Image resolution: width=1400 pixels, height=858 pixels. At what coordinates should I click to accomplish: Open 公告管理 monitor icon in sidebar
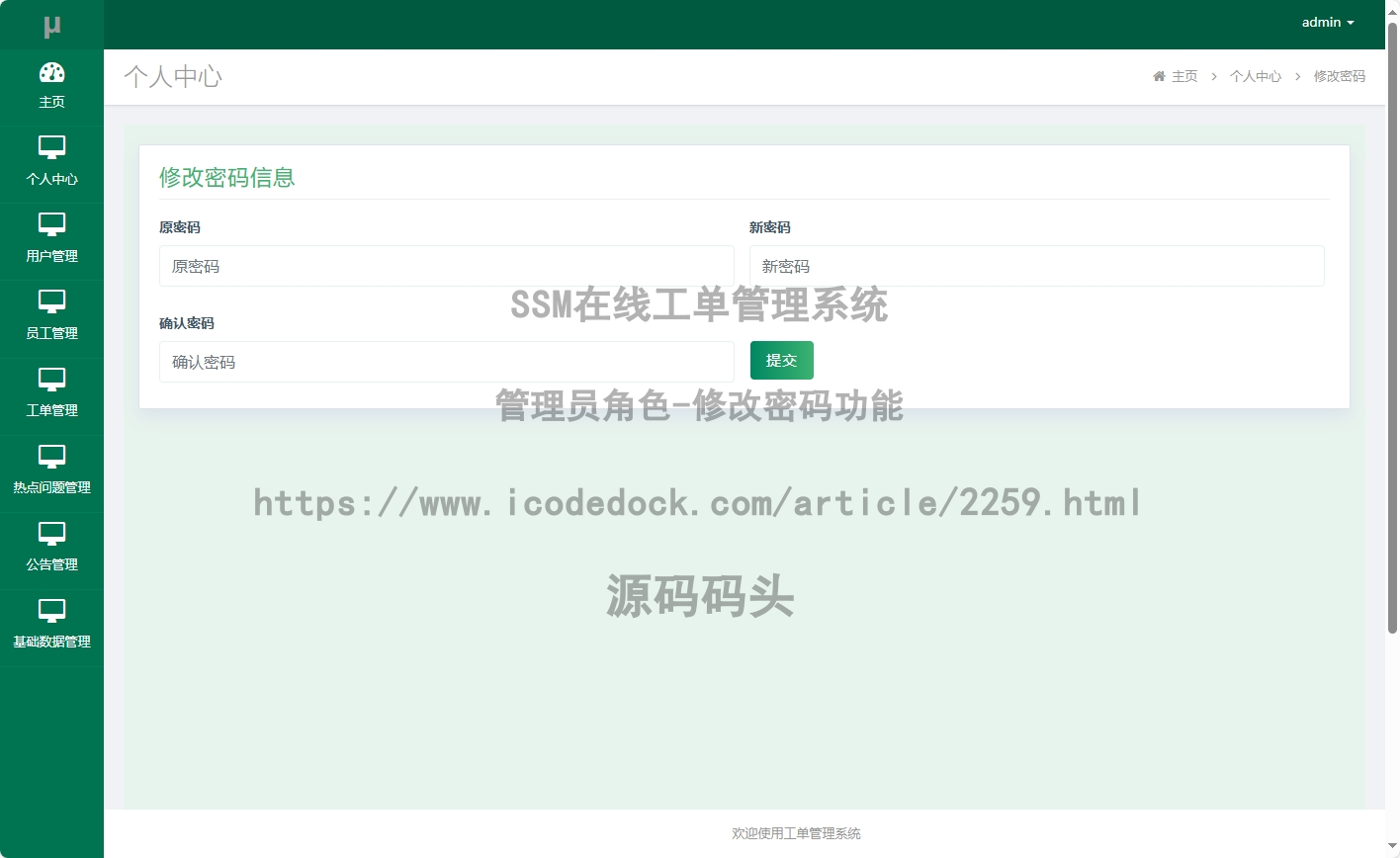[x=51, y=533]
